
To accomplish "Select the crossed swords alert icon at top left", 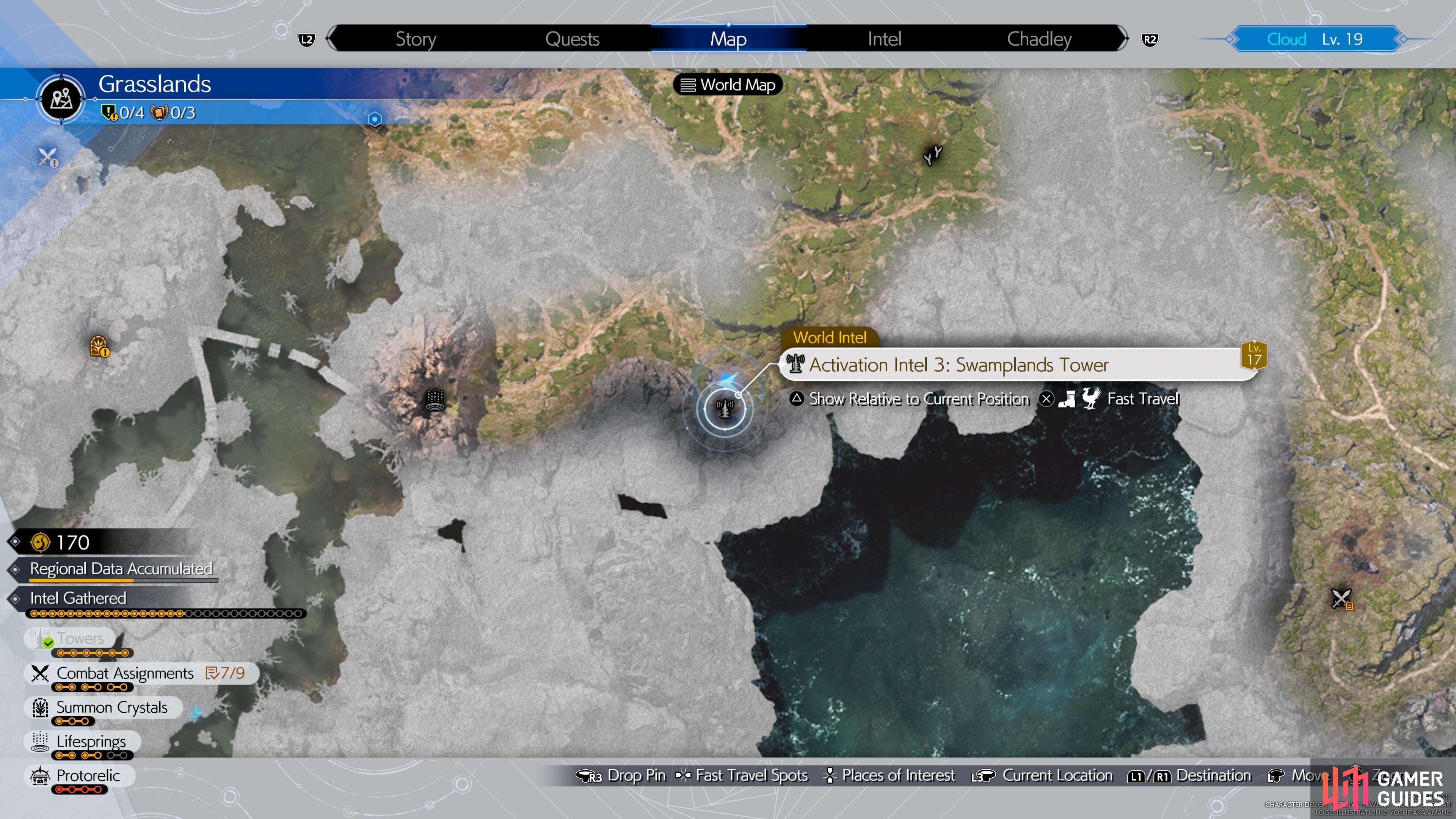I will tap(48, 157).
